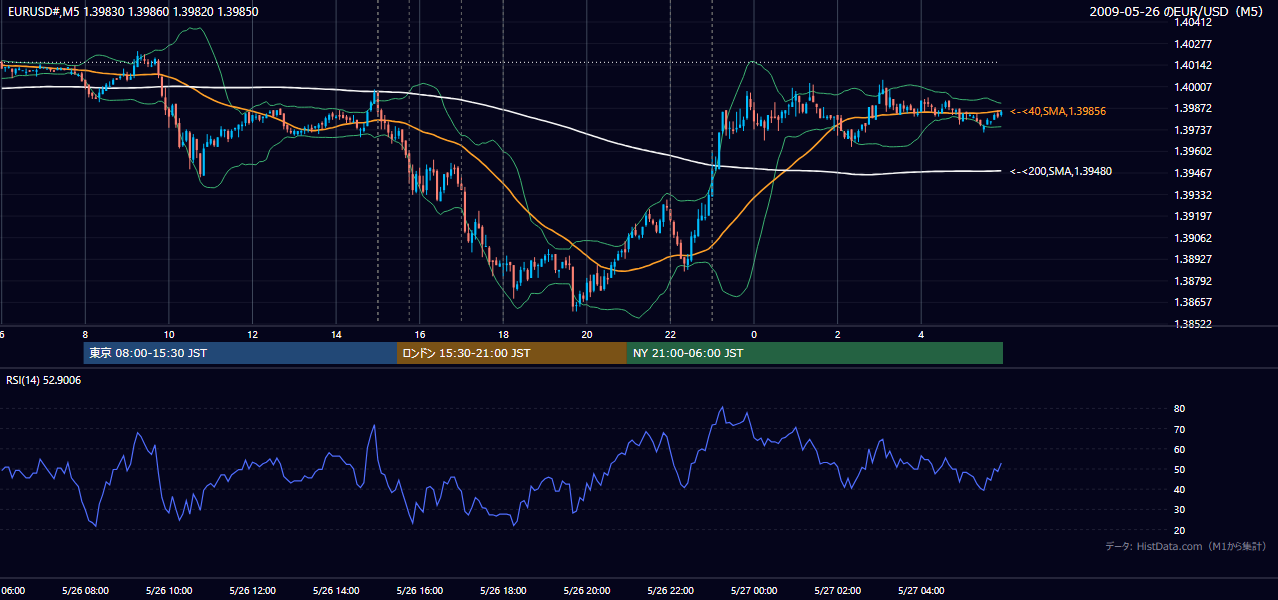Click price axis value 1.39062

1194,238
